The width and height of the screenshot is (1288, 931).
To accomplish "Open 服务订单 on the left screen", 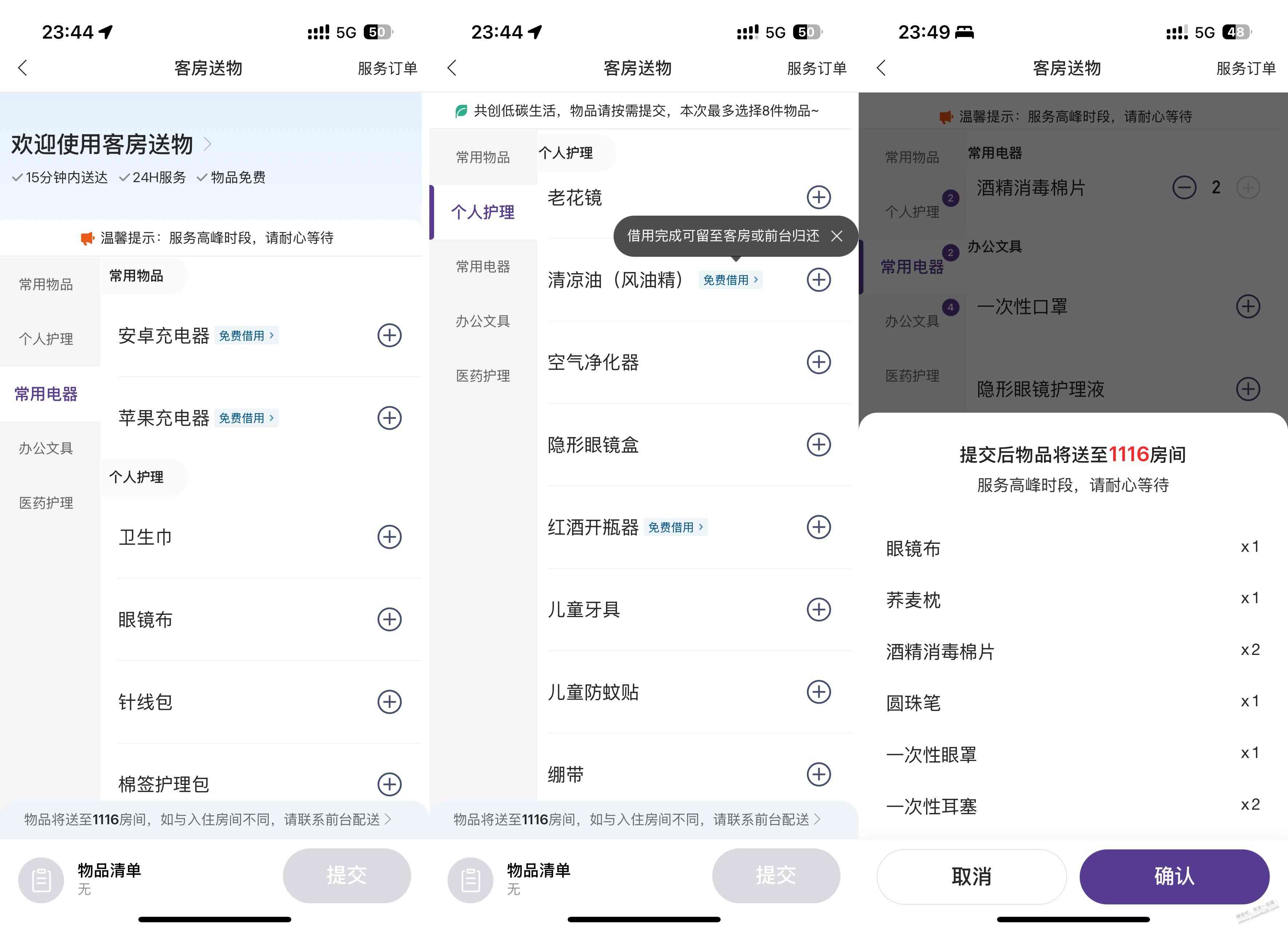I will [388, 69].
